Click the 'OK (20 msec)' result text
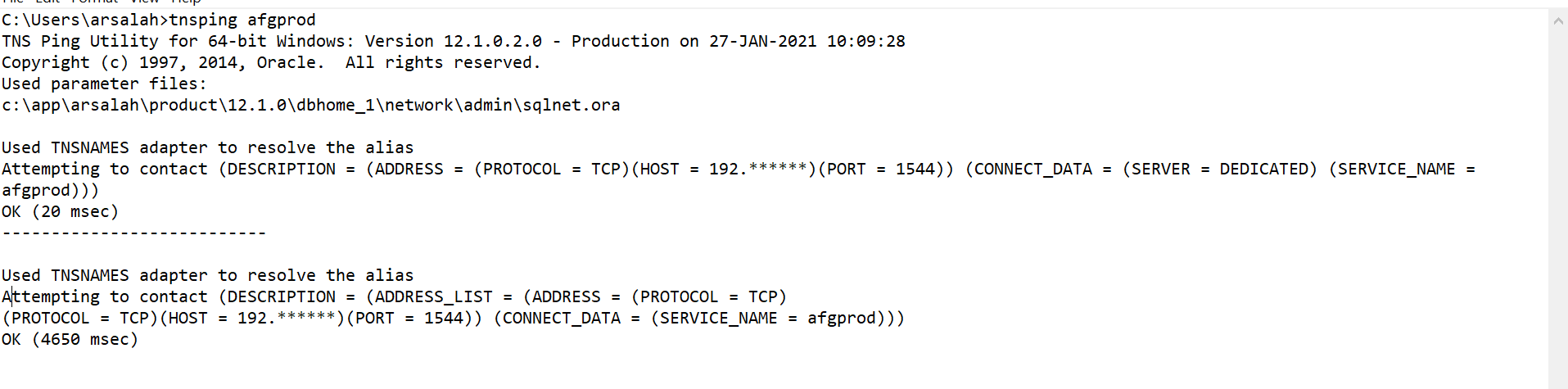 (x=60, y=211)
